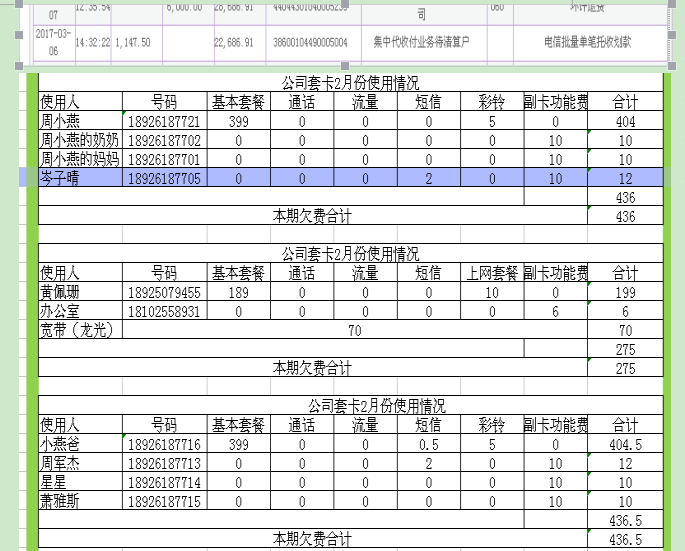685x551 pixels.
Task: Click the 小燕爸 name cell
Action: [x=79, y=444]
